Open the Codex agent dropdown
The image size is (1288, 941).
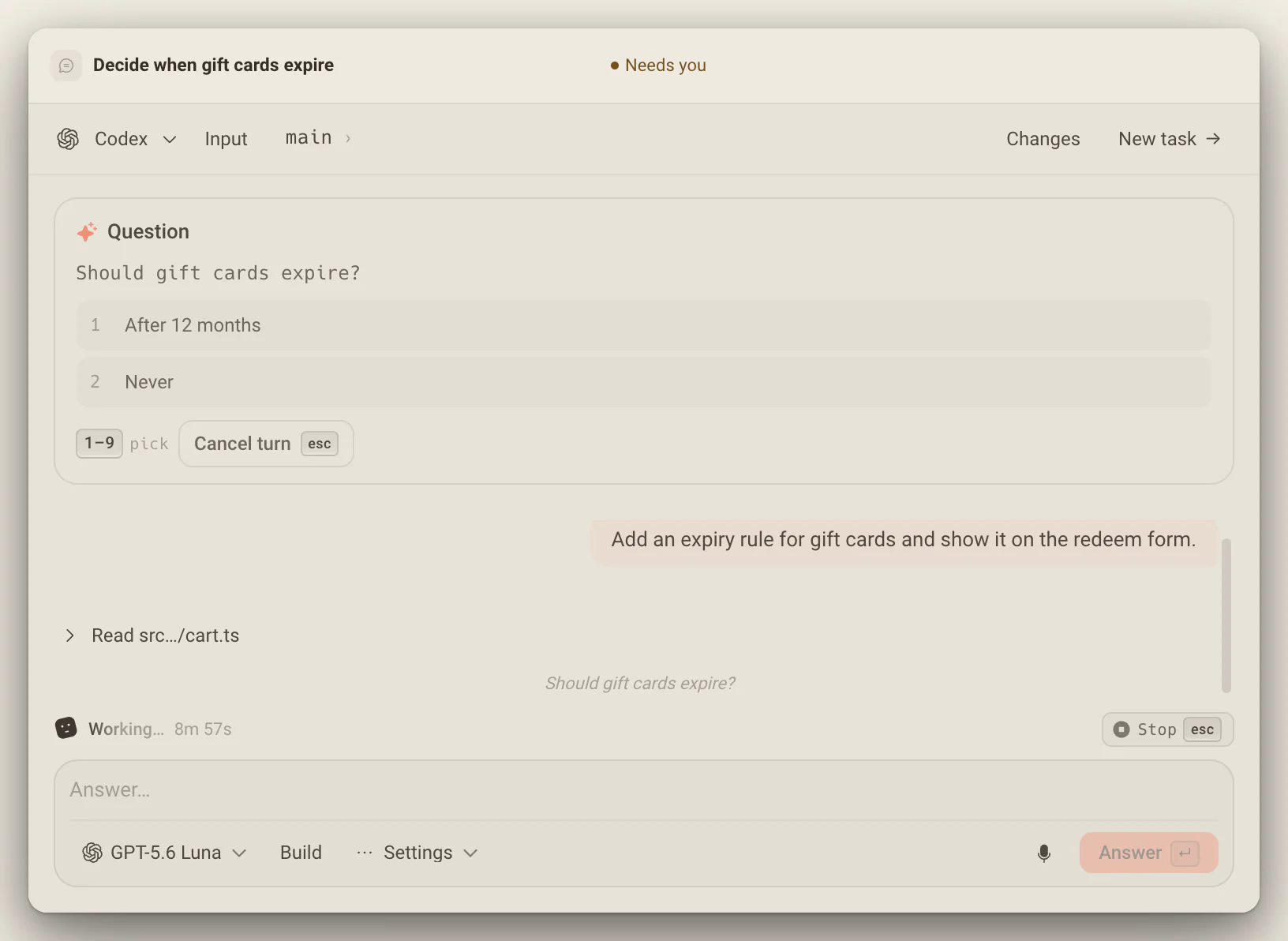tap(118, 139)
